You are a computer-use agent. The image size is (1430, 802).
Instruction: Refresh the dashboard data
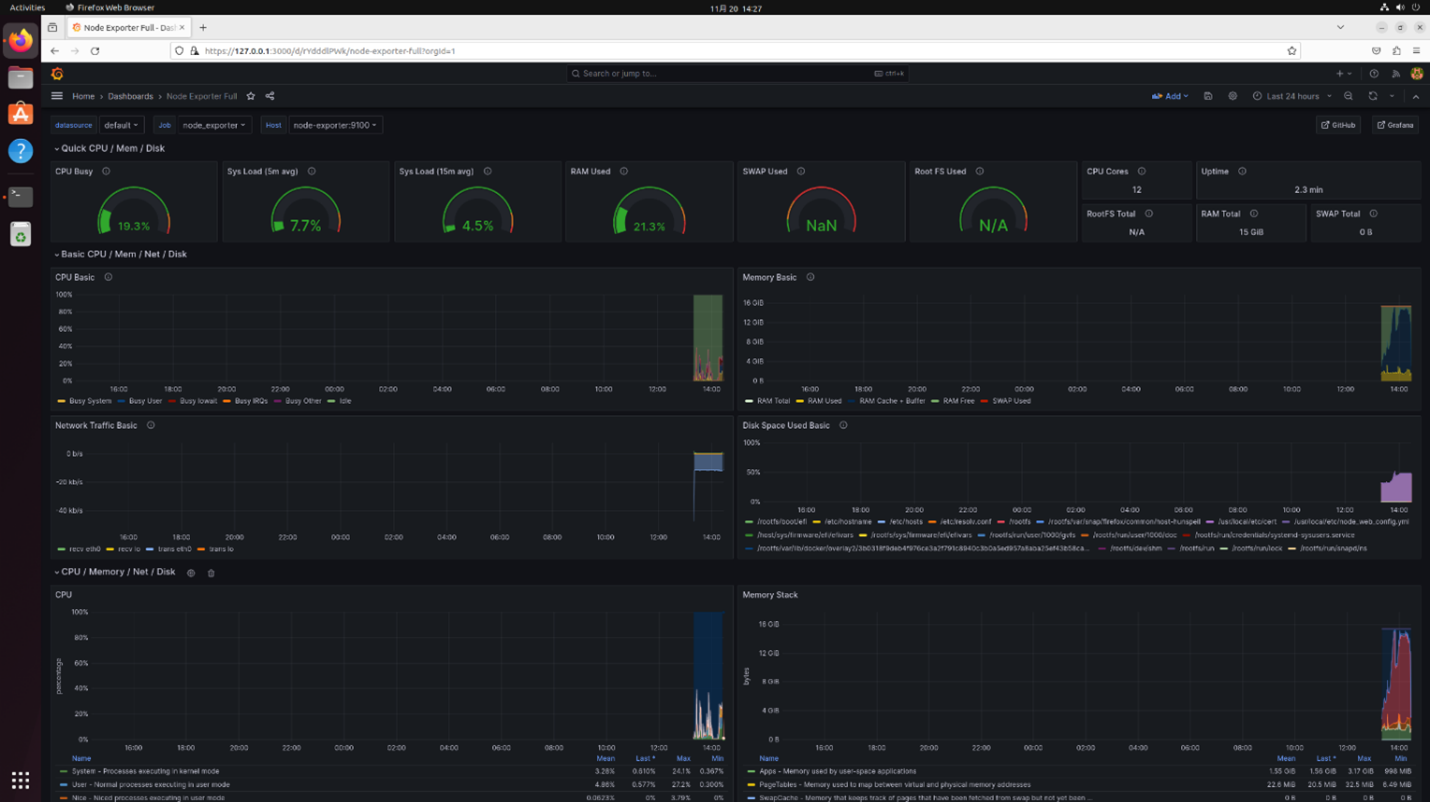point(1373,96)
